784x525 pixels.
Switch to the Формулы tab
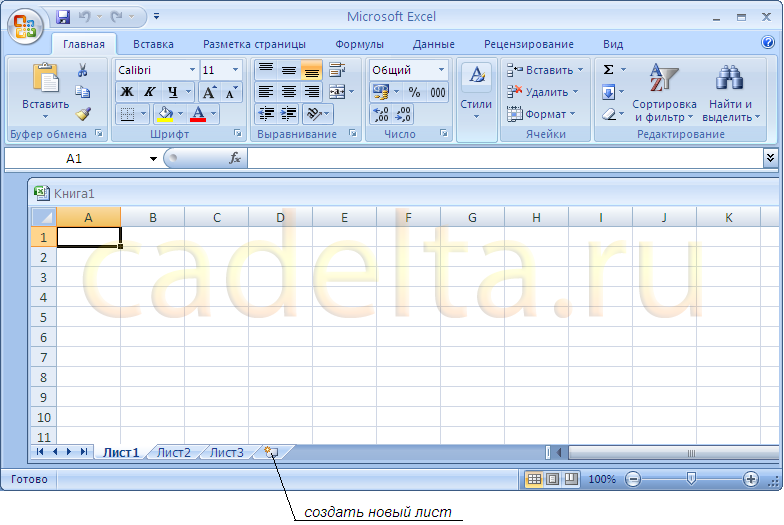pos(360,44)
